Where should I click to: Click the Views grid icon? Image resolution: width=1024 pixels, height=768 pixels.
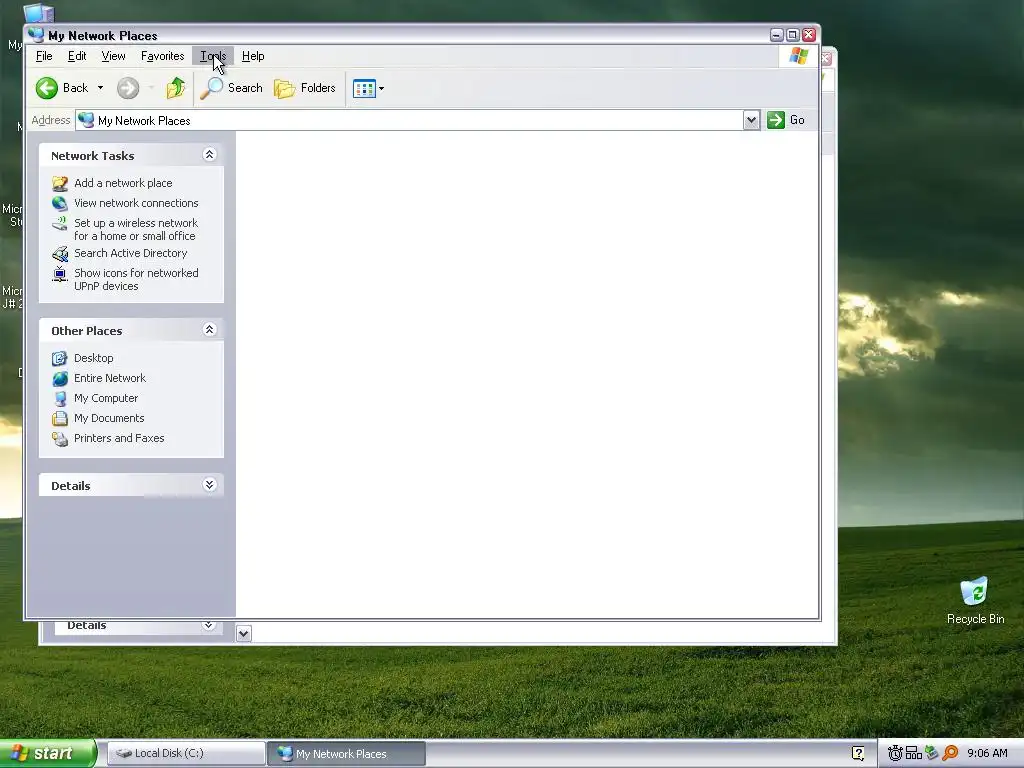pos(364,88)
